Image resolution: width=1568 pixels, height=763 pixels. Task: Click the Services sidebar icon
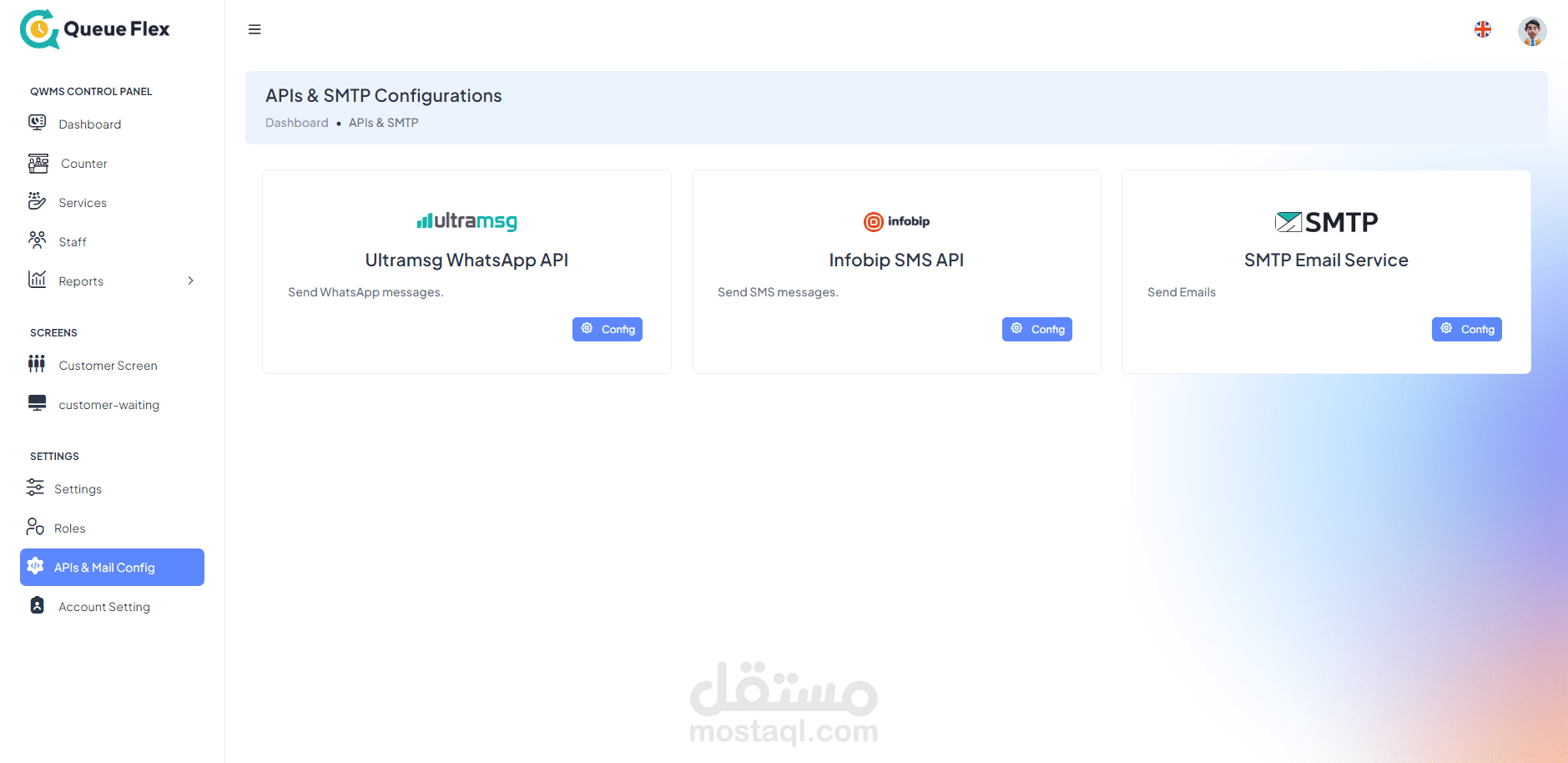coord(37,201)
